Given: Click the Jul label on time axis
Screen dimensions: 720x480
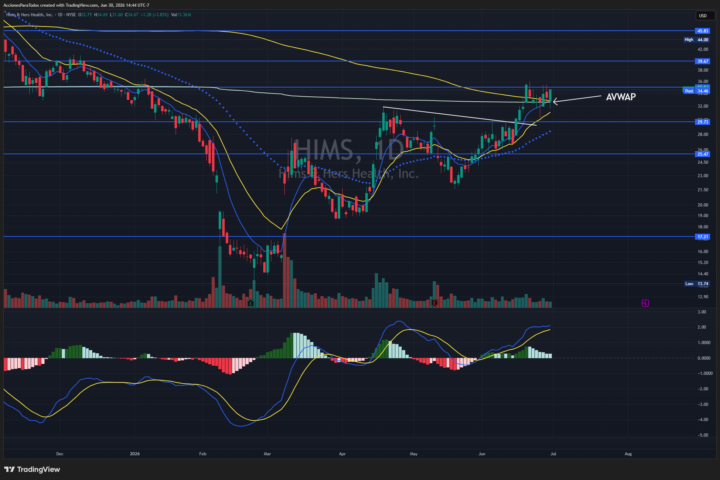Looking at the screenshot, I should click(x=553, y=454).
